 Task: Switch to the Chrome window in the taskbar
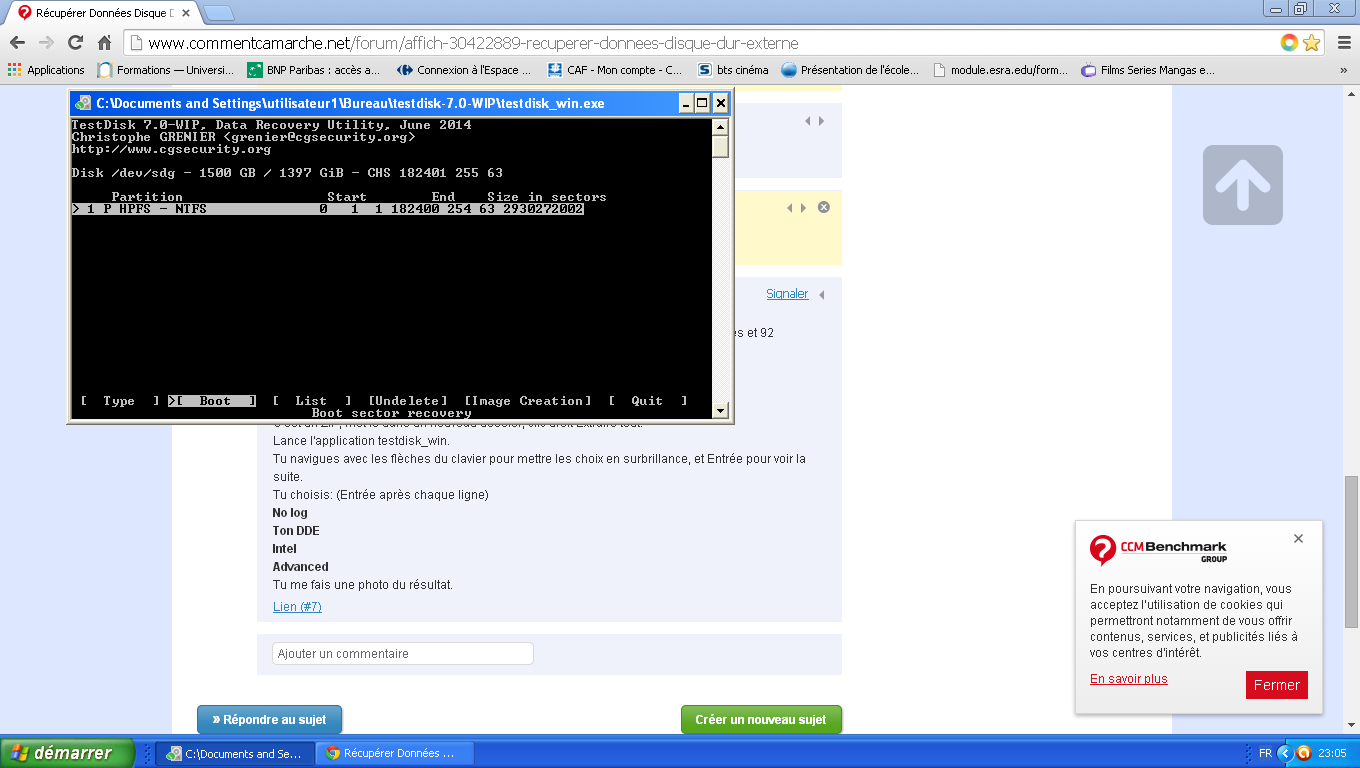tap(395, 753)
